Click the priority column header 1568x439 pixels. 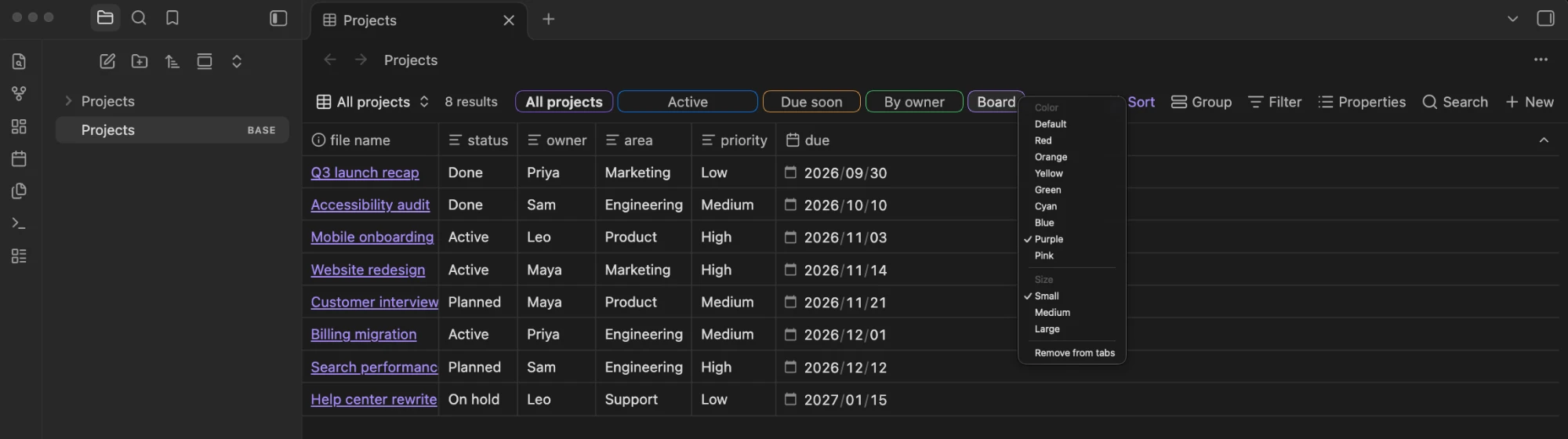(x=734, y=140)
